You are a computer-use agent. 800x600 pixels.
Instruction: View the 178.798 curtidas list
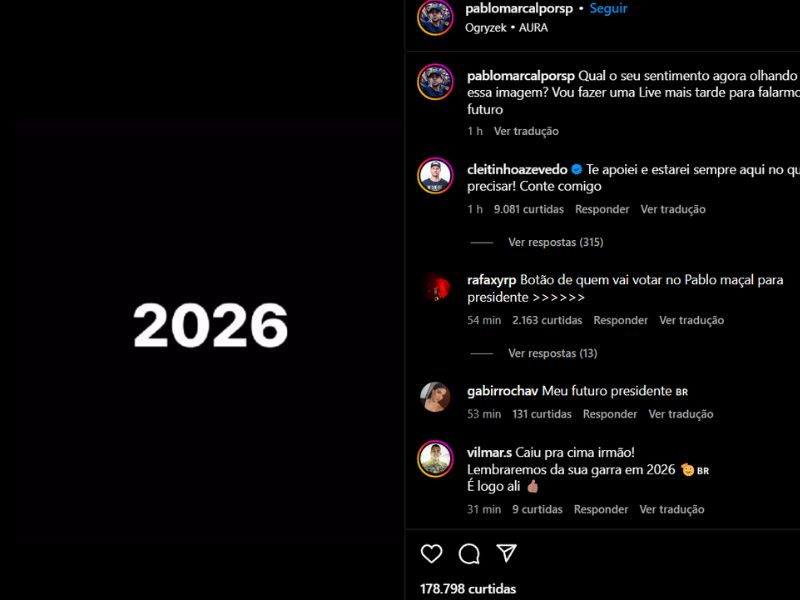point(468,589)
